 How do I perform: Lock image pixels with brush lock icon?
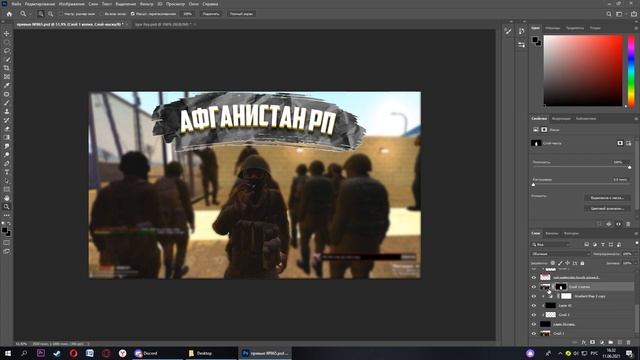560,263
